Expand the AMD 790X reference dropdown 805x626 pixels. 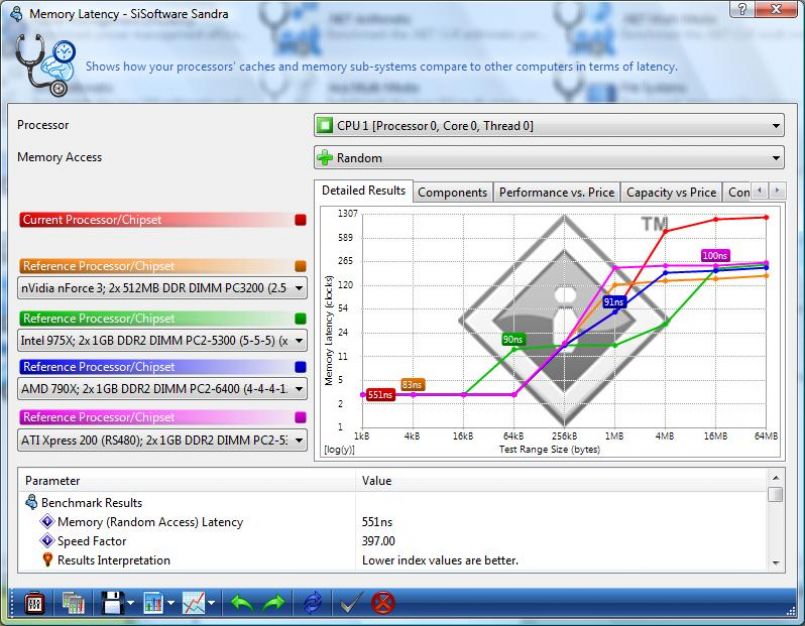(164, 389)
